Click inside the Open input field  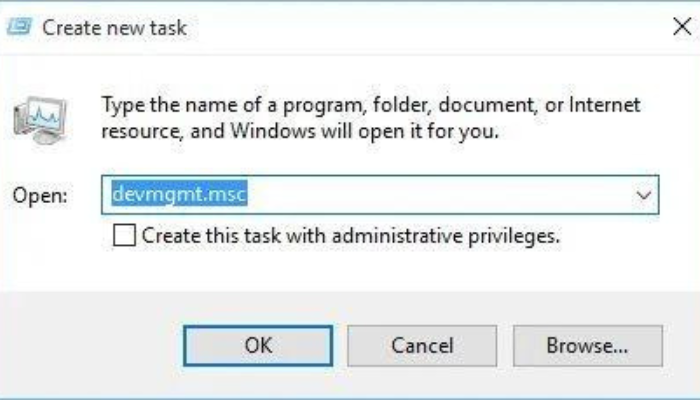click(400, 195)
